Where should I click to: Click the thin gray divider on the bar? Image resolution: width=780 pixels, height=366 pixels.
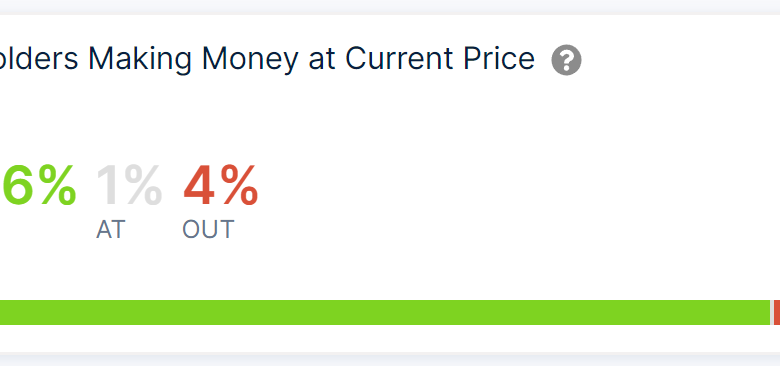pos(772,312)
